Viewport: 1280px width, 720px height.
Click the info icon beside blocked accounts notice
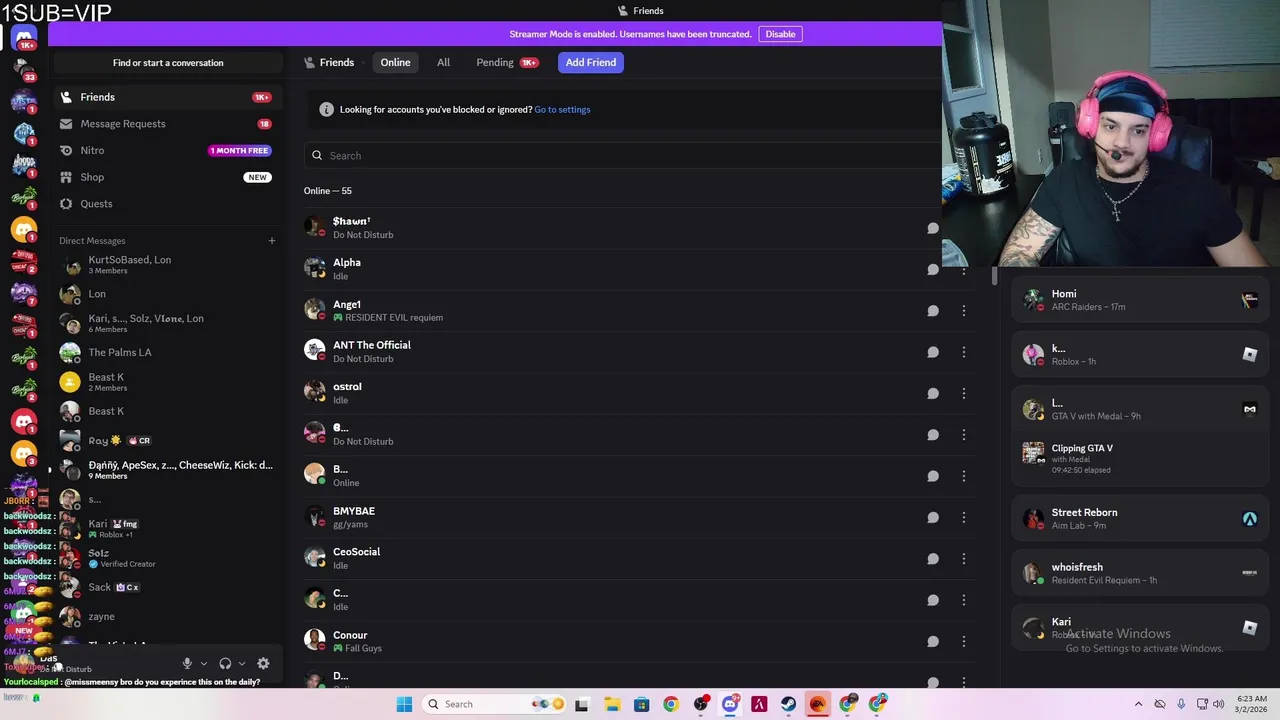[326, 110]
